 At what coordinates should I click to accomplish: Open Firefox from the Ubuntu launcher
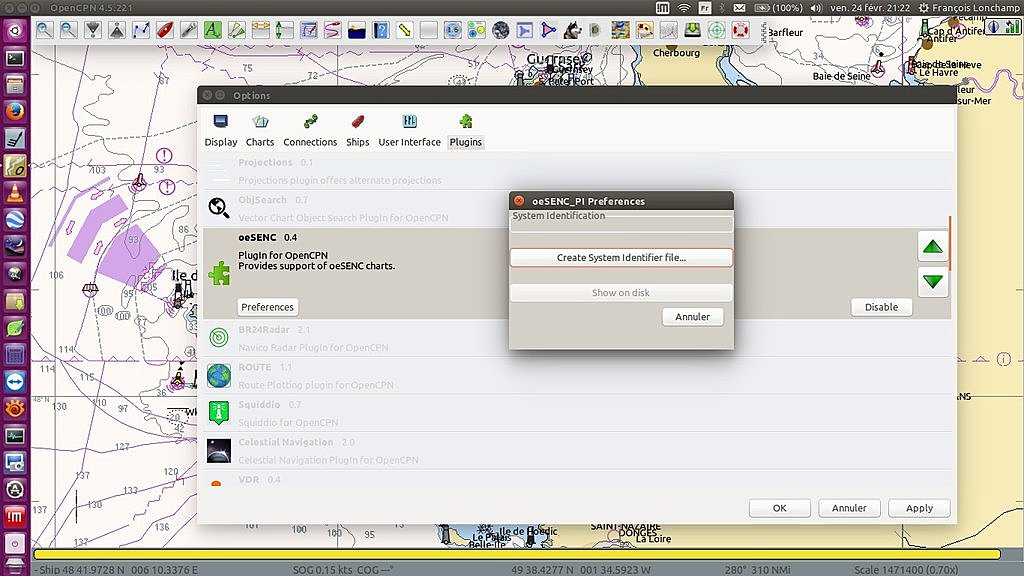[14, 111]
